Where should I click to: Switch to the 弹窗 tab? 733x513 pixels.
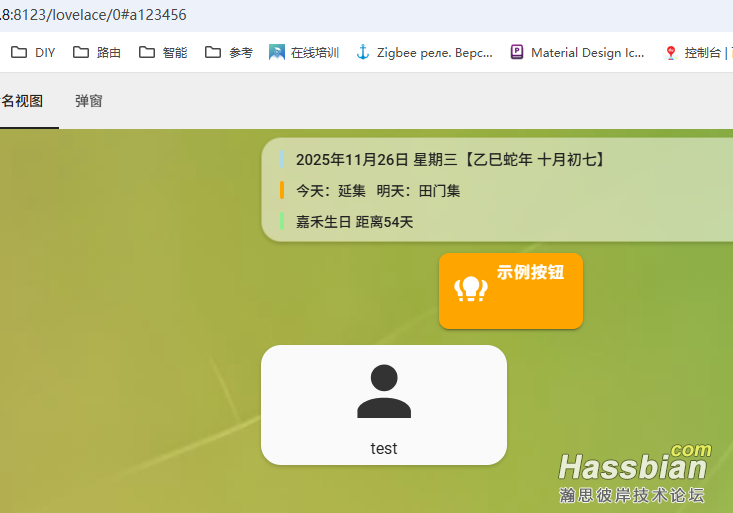pyautogui.click(x=89, y=101)
